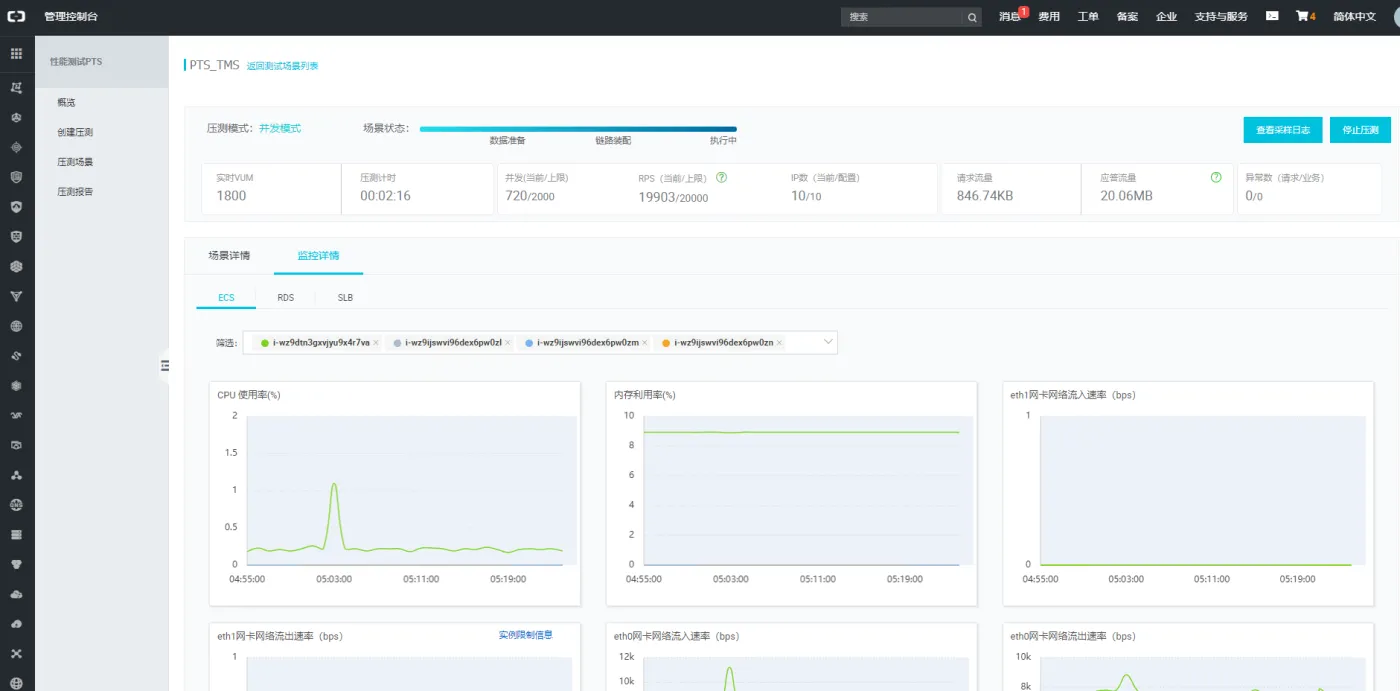This screenshot has height=691, width=1400.
Task: Click the help icon beside RPS
Action: (721, 177)
